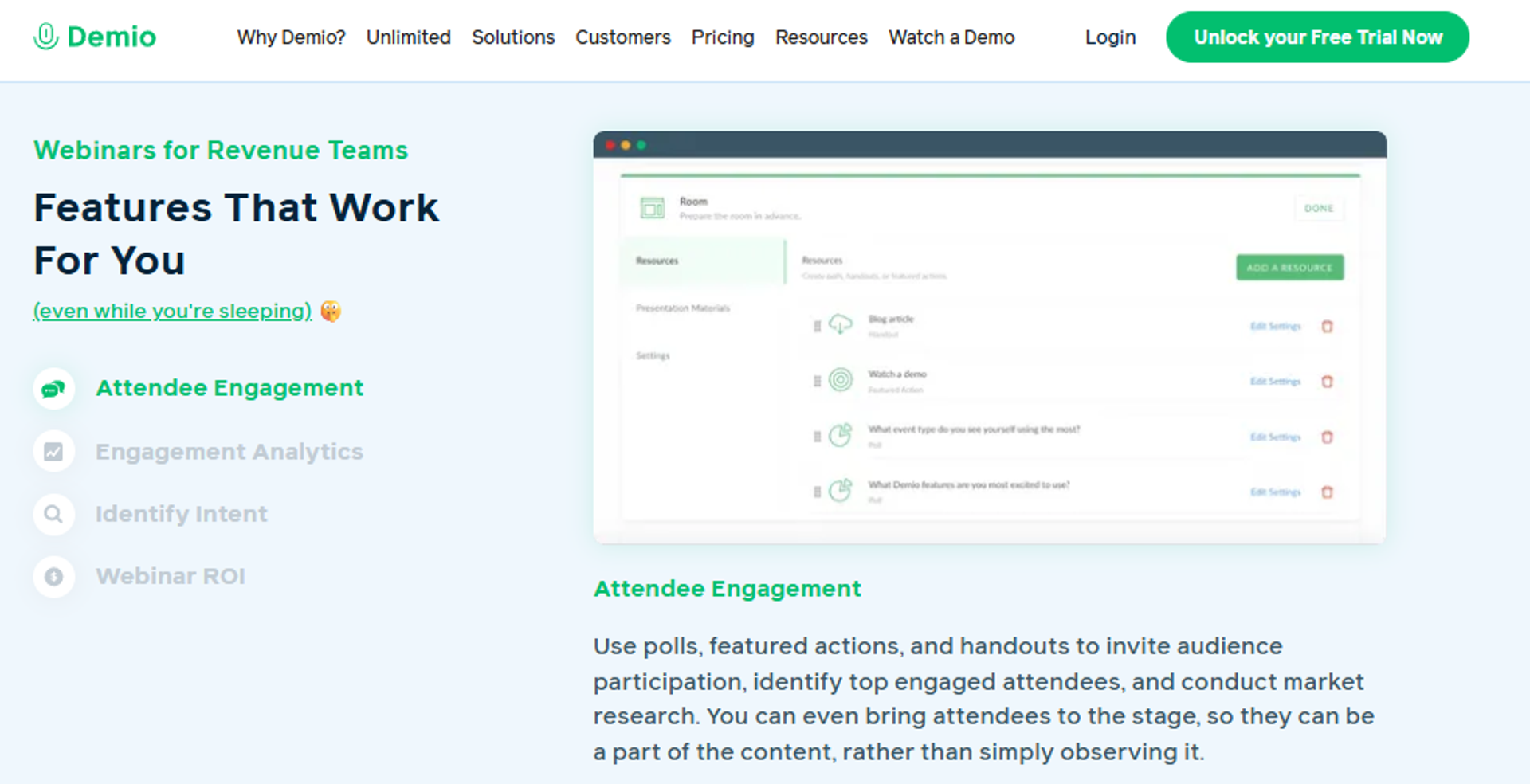The height and width of the screenshot is (784, 1530).
Task: Click Unlock your Free Trial Now button
Action: pos(1317,37)
